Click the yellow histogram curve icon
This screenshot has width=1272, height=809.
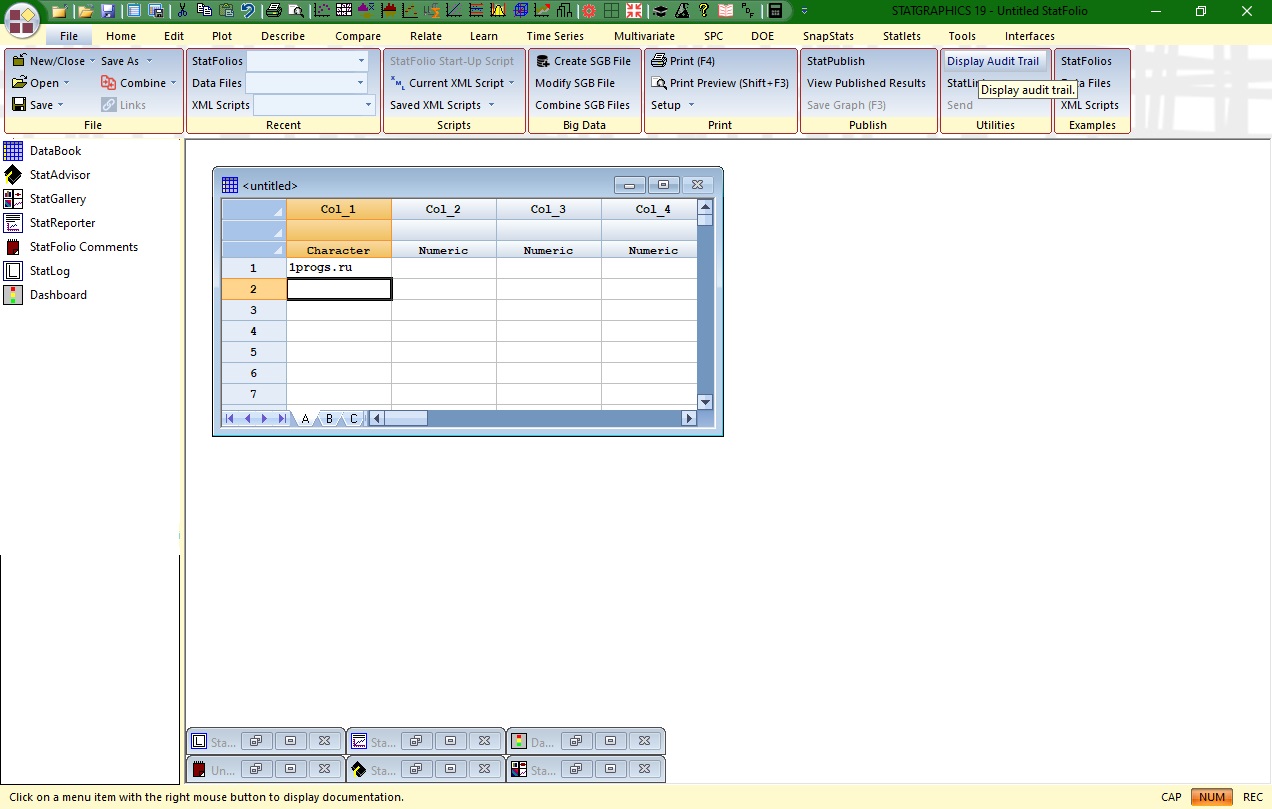[x=497, y=11]
